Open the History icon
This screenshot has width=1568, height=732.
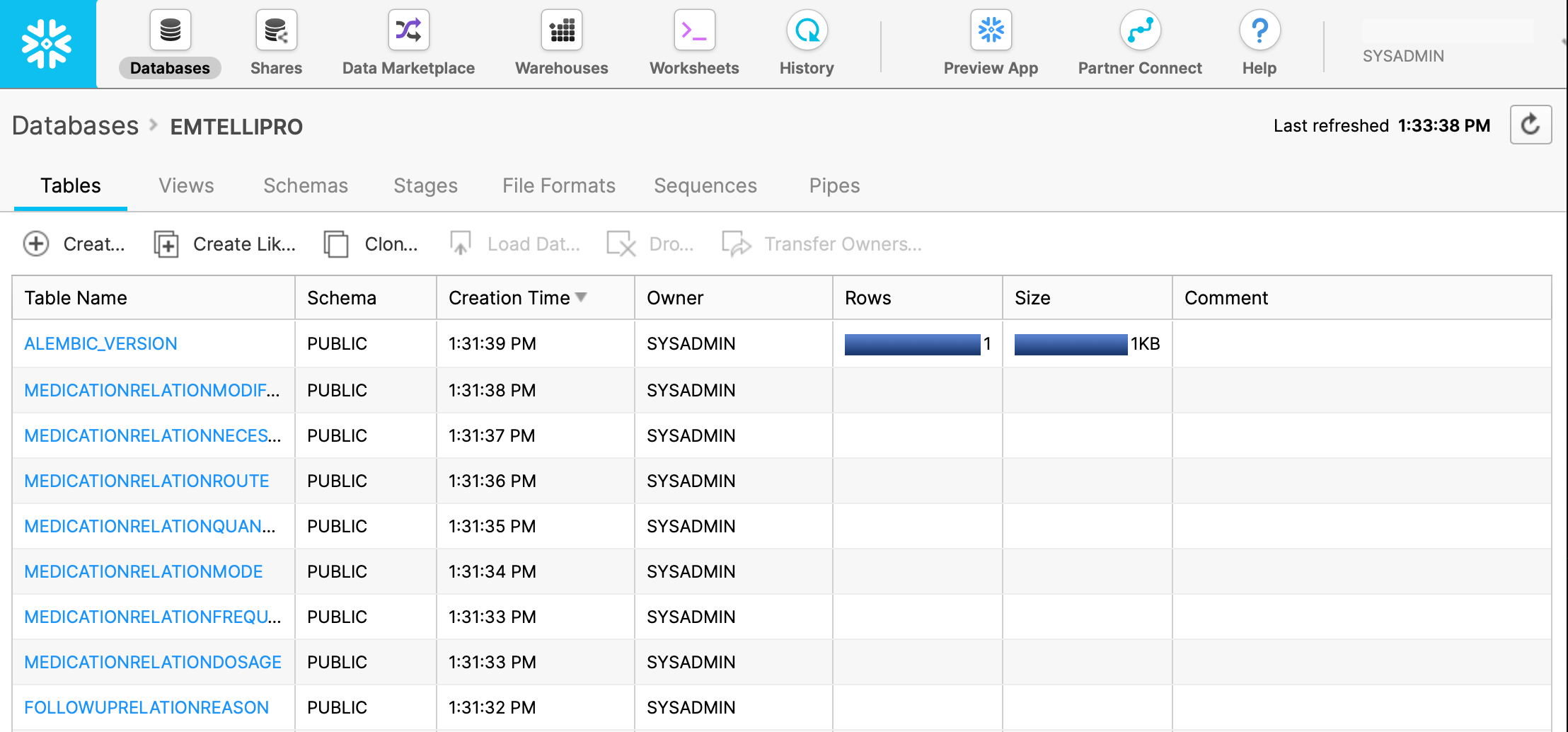(807, 30)
